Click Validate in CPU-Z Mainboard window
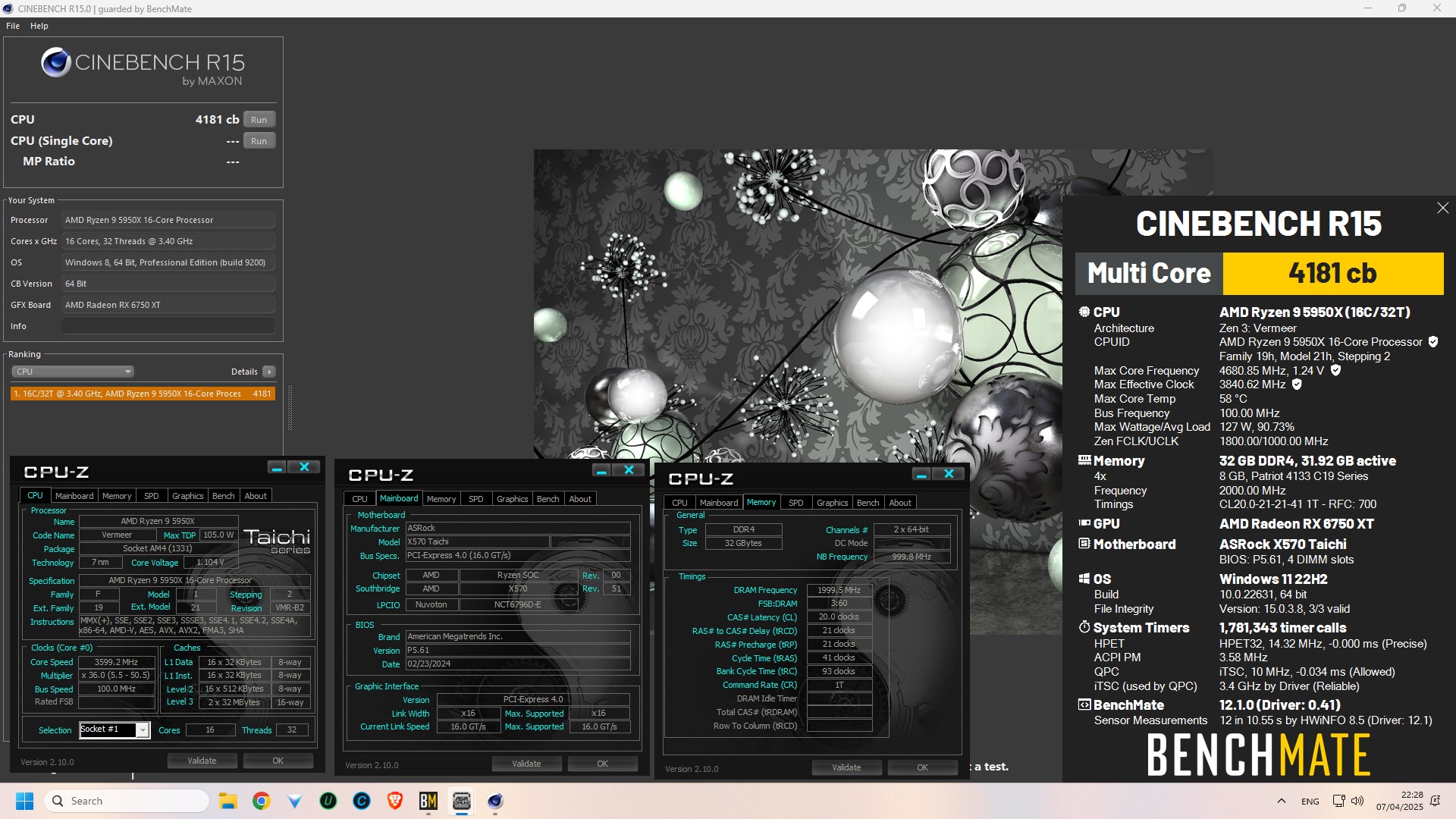 [x=526, y=764]
